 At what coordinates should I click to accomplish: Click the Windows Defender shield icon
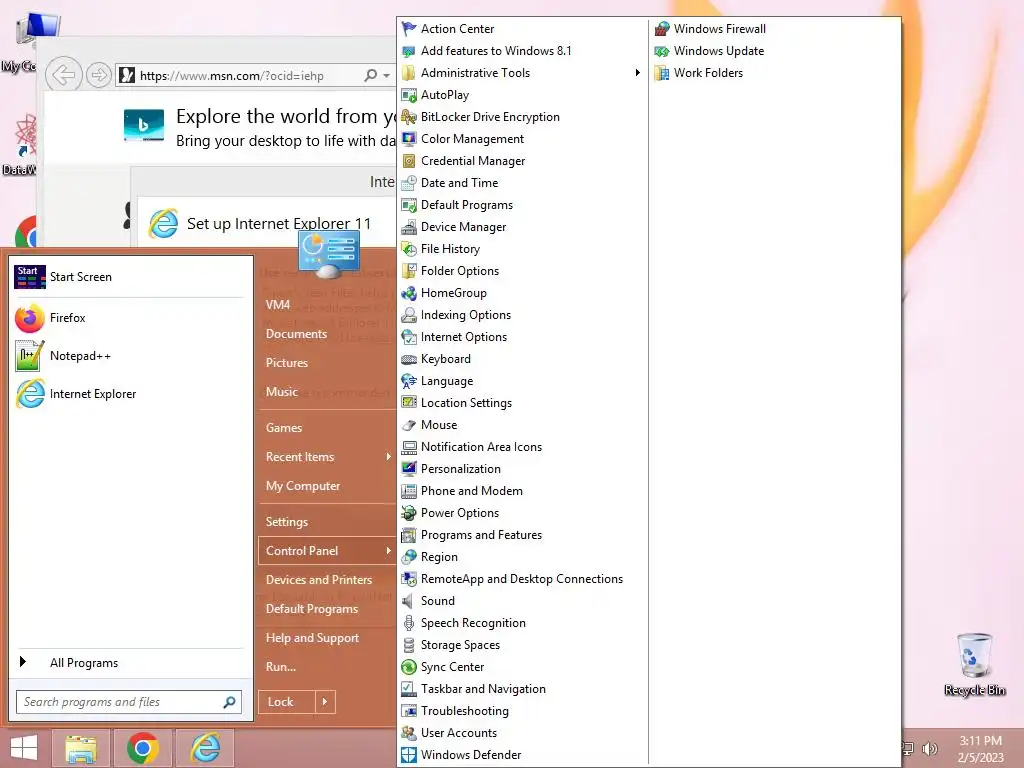409,755
